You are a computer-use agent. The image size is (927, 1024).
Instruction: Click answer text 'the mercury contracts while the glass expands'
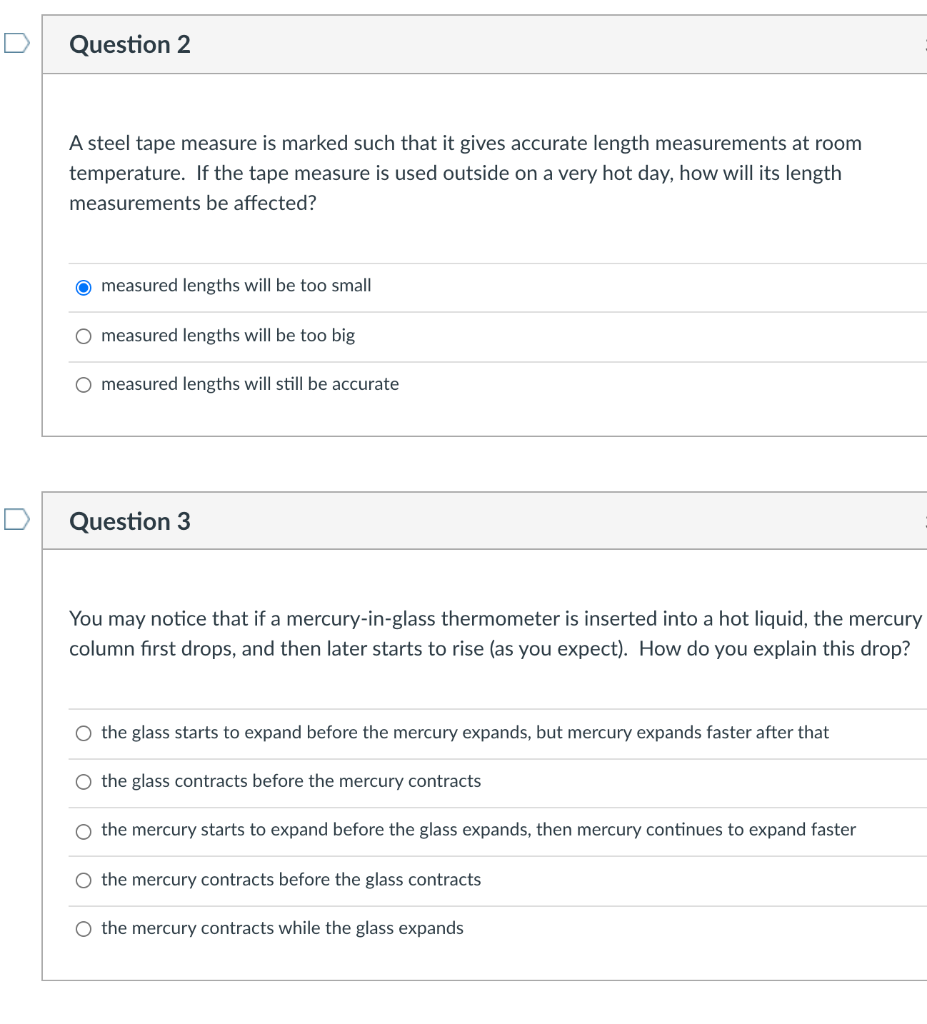pyautogui.click(x=282, y=928)
